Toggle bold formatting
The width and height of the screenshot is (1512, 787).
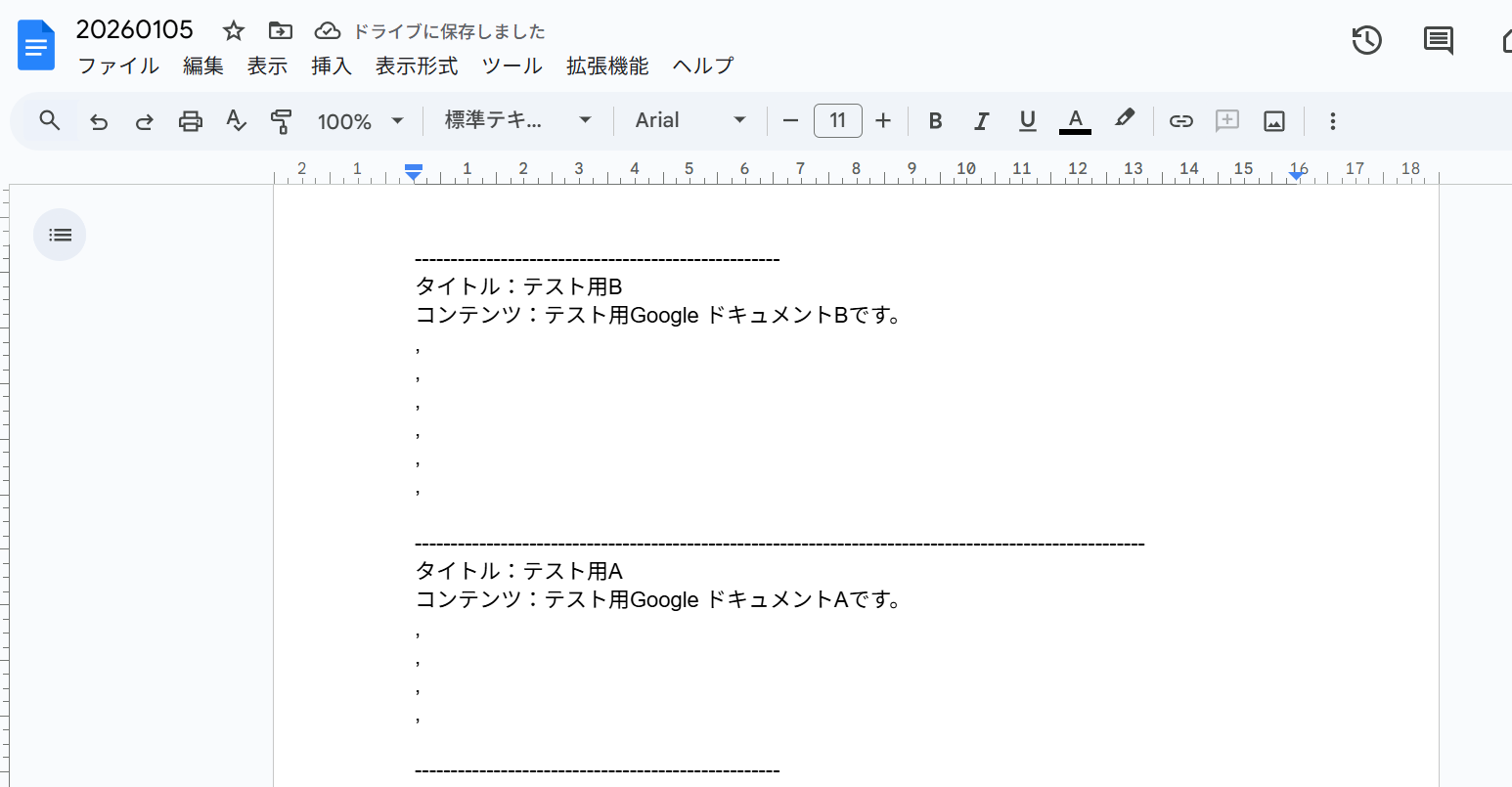935,121
